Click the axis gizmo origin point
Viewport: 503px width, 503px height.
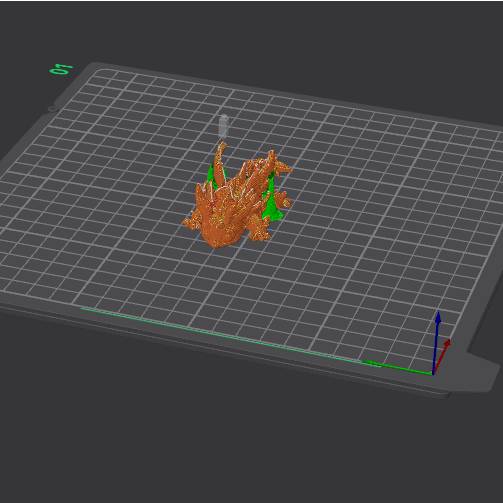coord(433,374)
